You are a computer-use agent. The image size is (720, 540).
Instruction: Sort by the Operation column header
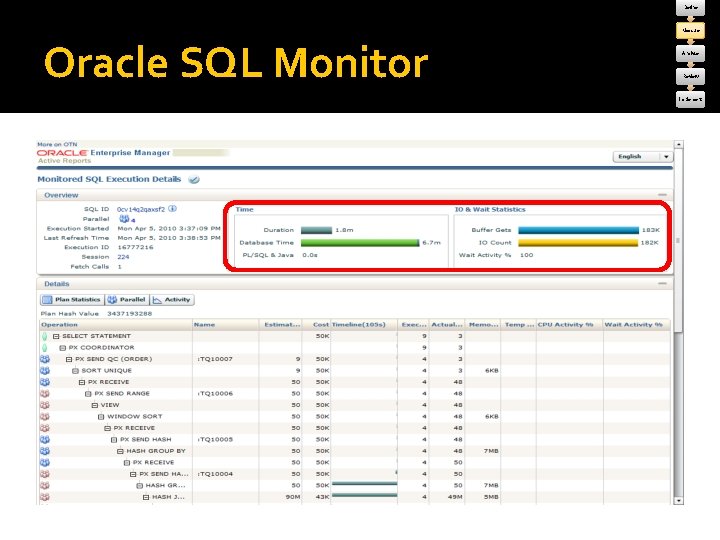coord(116,325)
